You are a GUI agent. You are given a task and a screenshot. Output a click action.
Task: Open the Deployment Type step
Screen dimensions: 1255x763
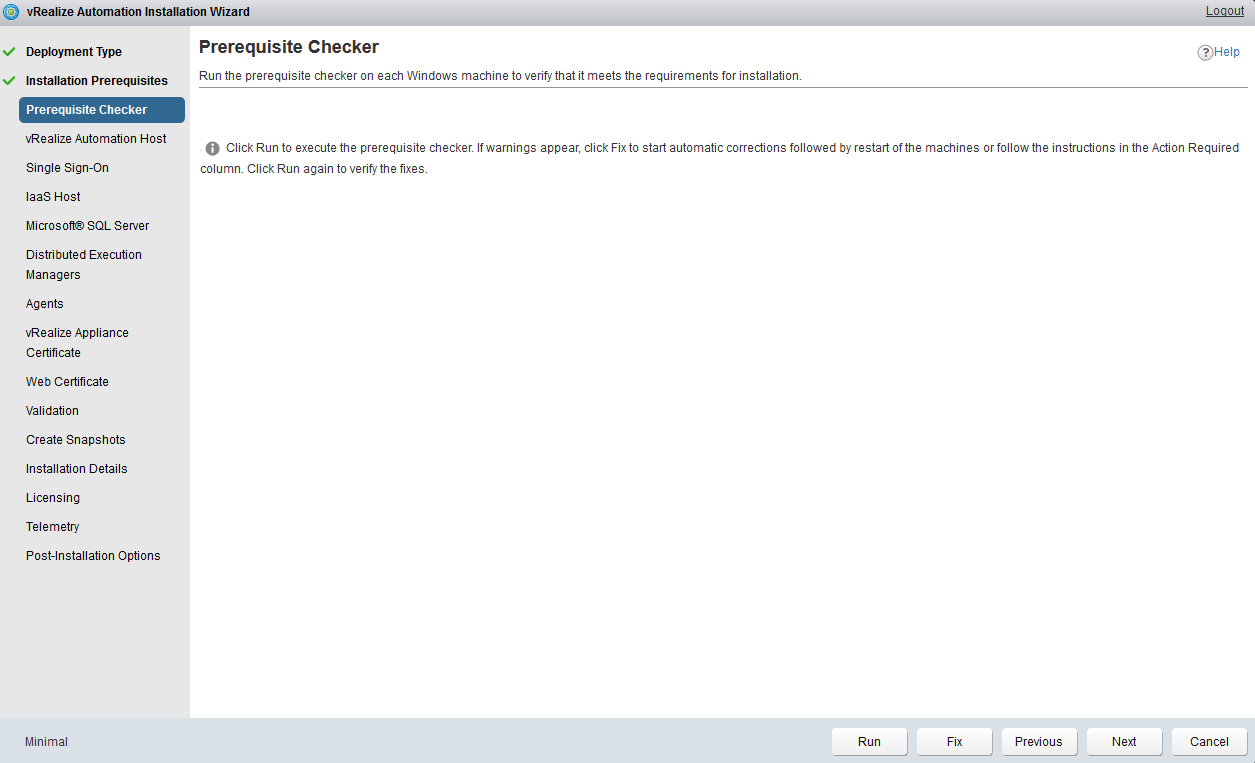[x=74, y=52]
